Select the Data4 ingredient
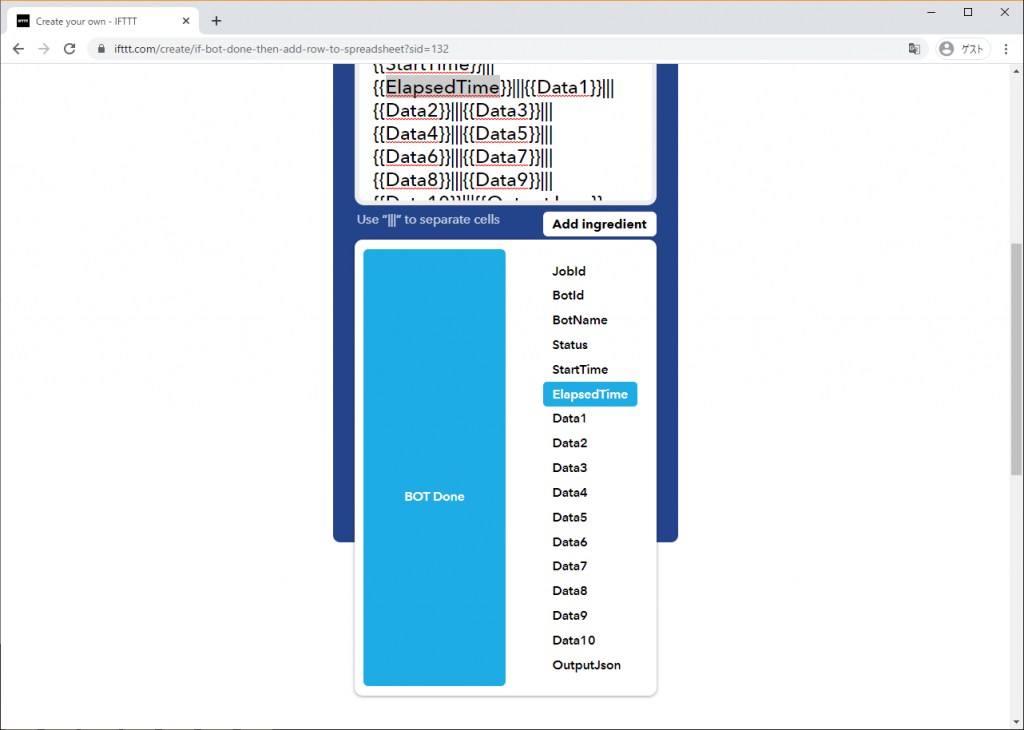 click(569, 493)
